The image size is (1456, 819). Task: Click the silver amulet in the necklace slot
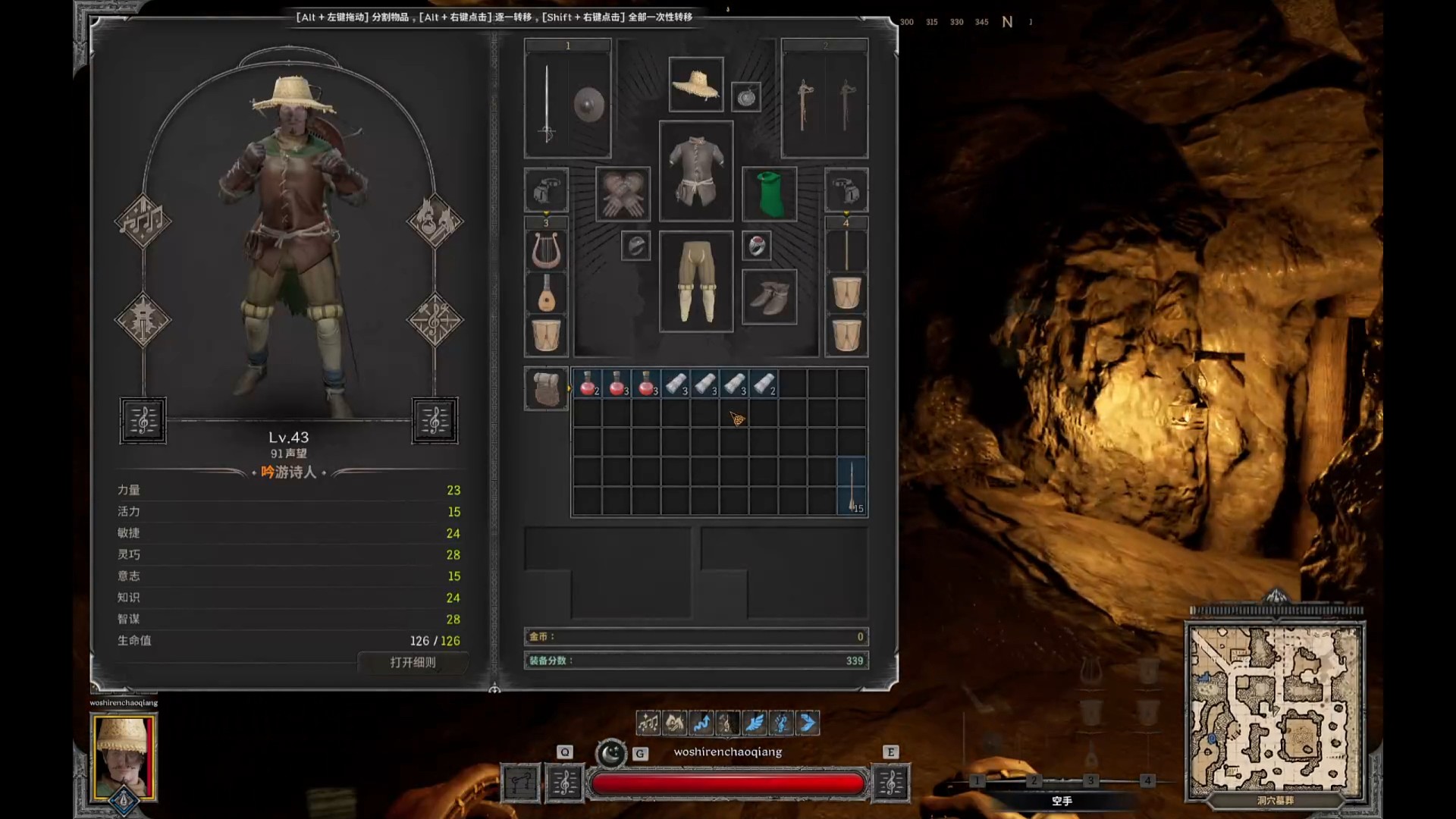(746, 97)
